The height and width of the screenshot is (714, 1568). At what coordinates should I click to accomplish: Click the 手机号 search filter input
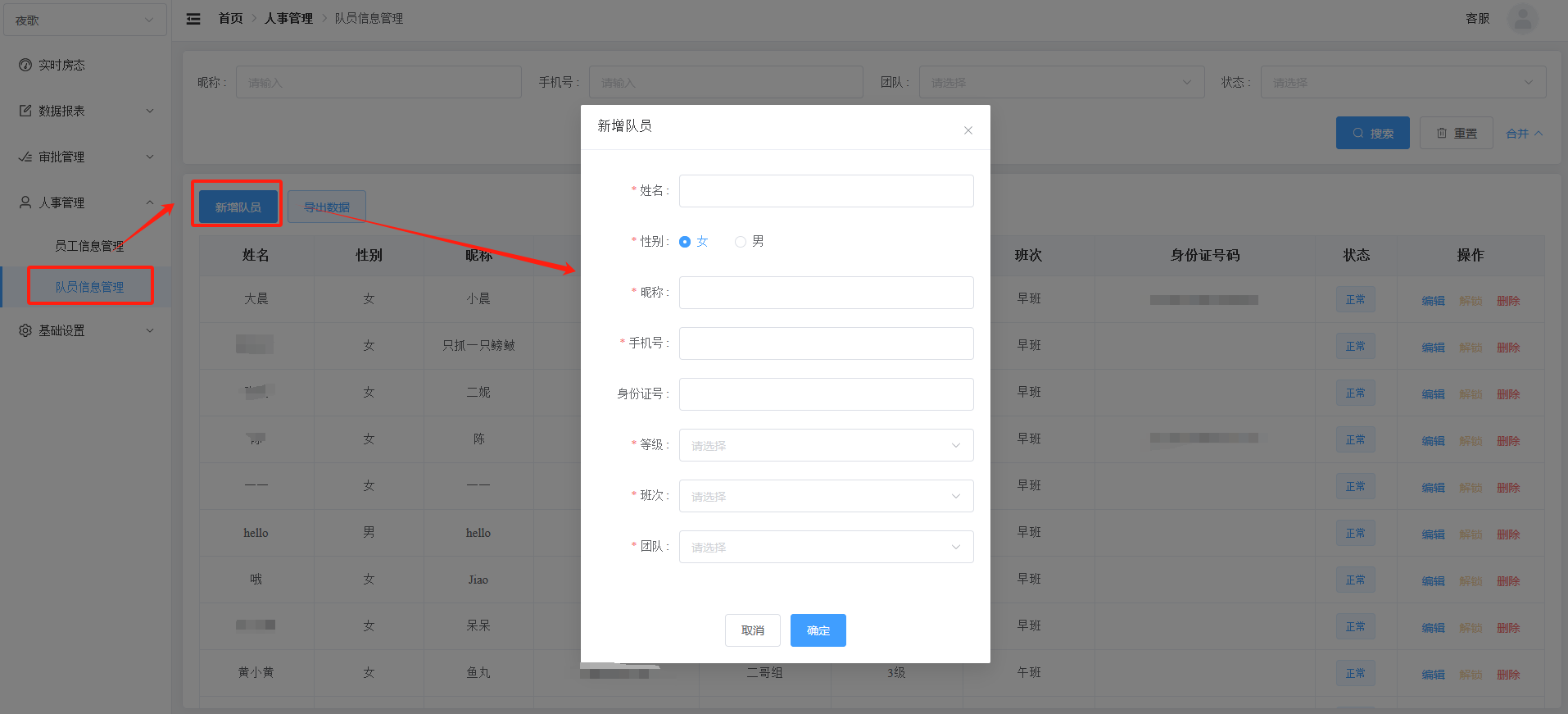pyautogui.click(x=726, y=82)
